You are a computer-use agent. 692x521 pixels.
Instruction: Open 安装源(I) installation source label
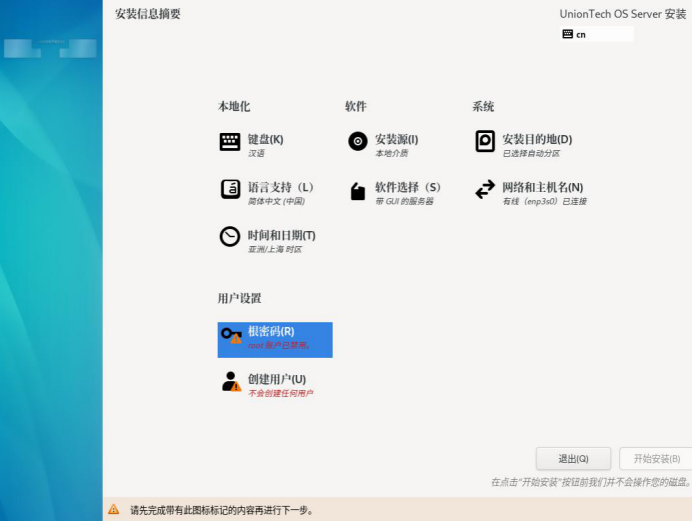396,139
